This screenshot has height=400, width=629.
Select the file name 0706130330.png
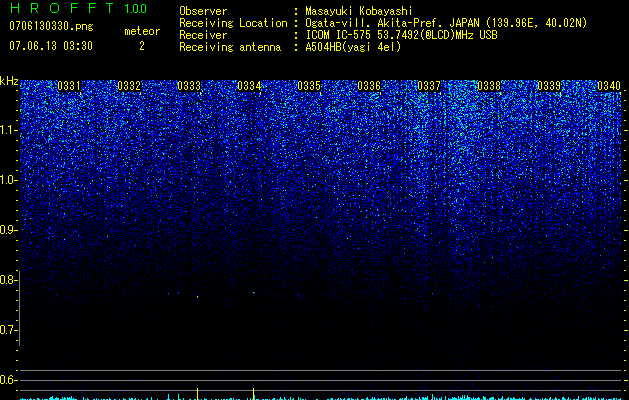[x=51, y=27]
